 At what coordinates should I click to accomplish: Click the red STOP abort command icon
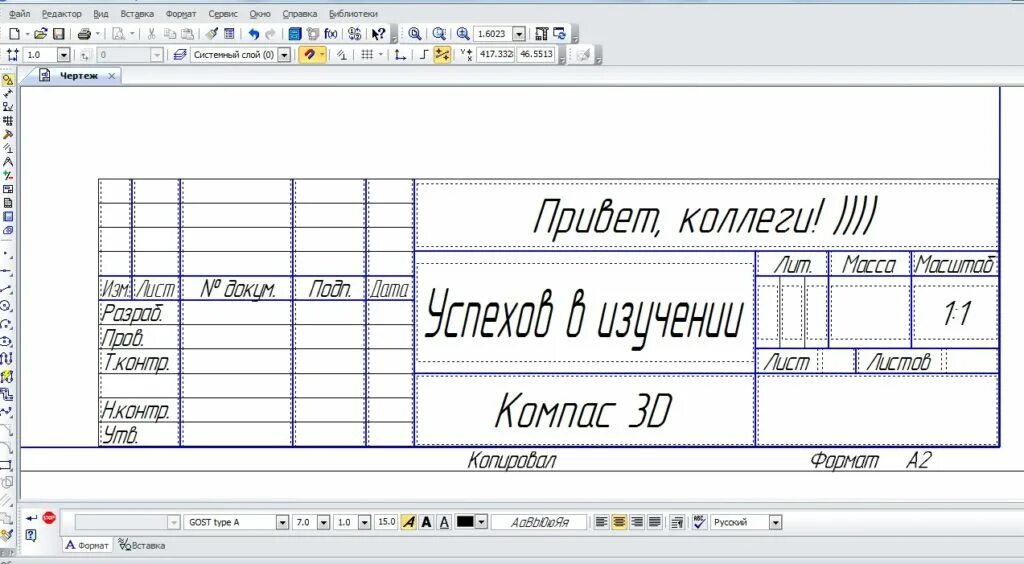coord(49,518)
